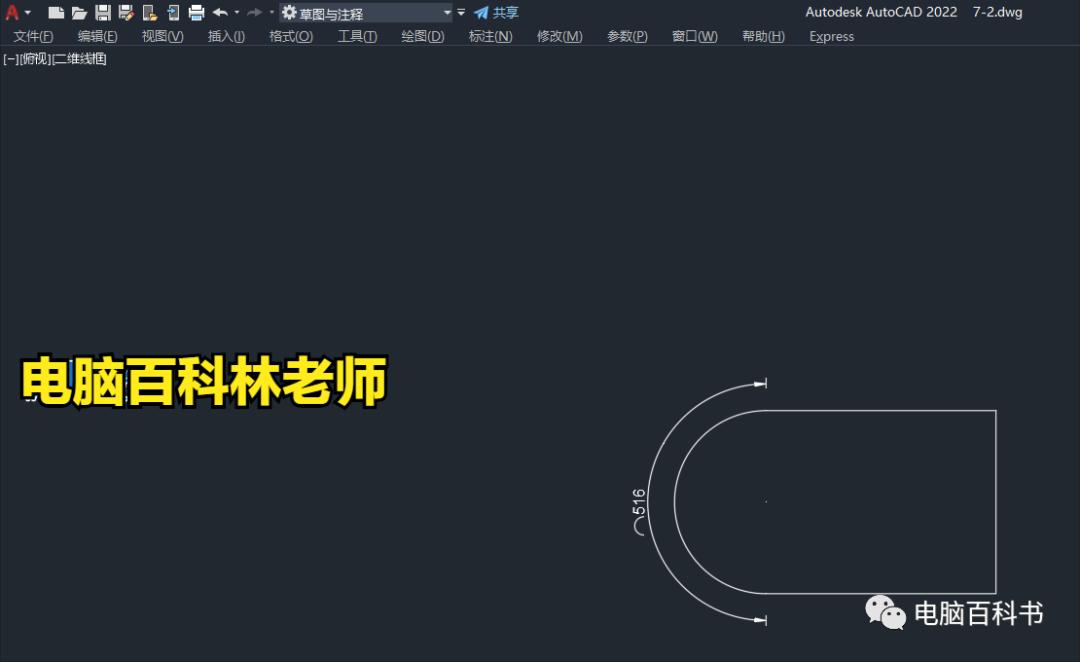Open the Plot (print) tool
Viewport: 1080px width, 662px height.
tap(195, 12)
